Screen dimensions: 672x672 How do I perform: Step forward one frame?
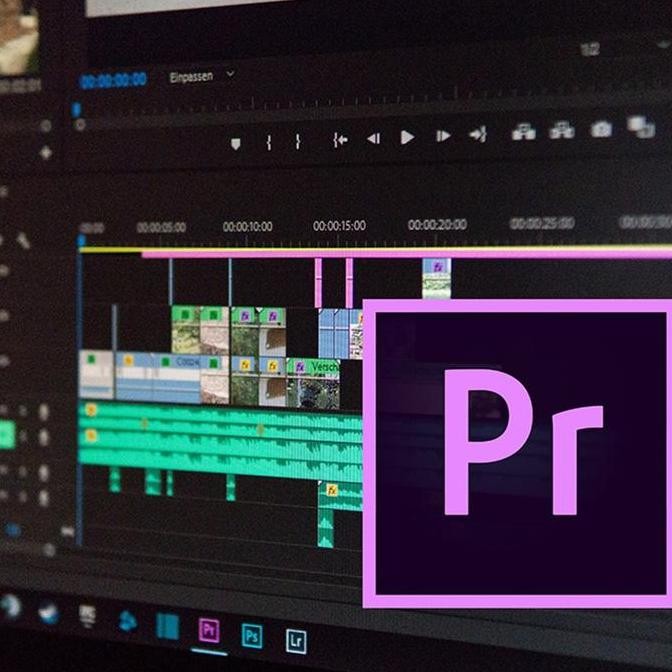click(x=443, y=136)
